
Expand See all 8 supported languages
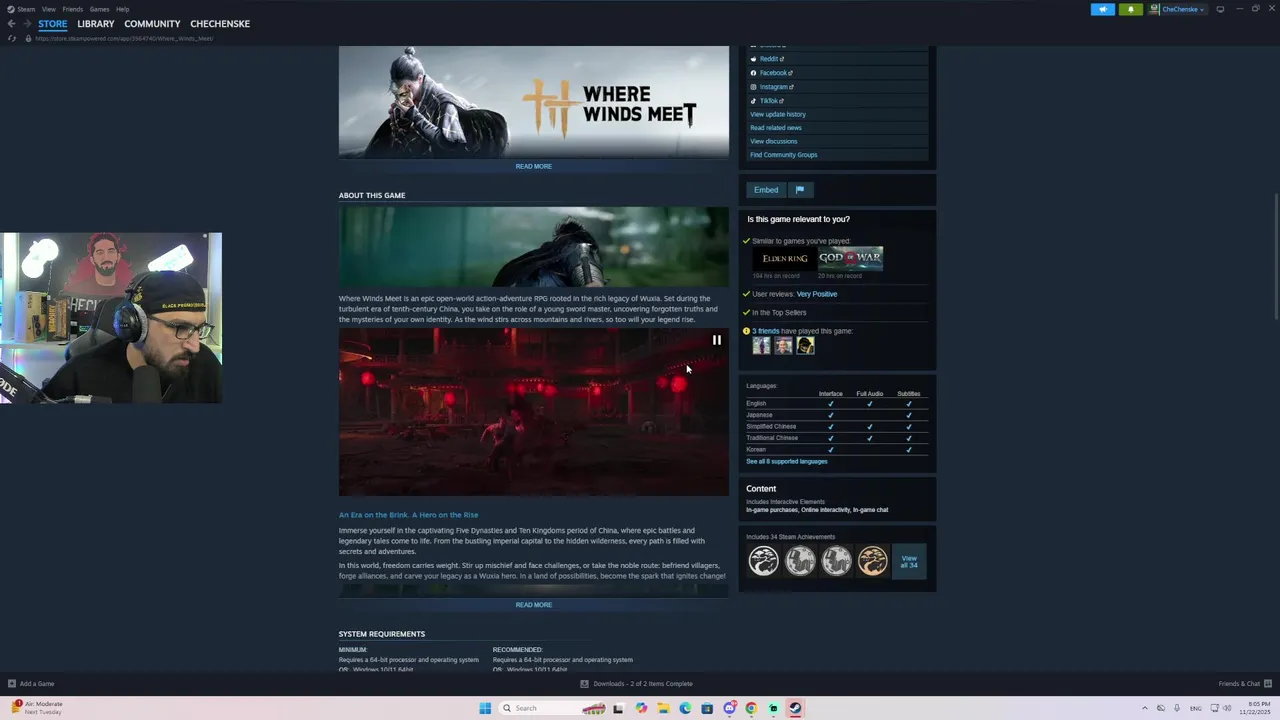787,461
